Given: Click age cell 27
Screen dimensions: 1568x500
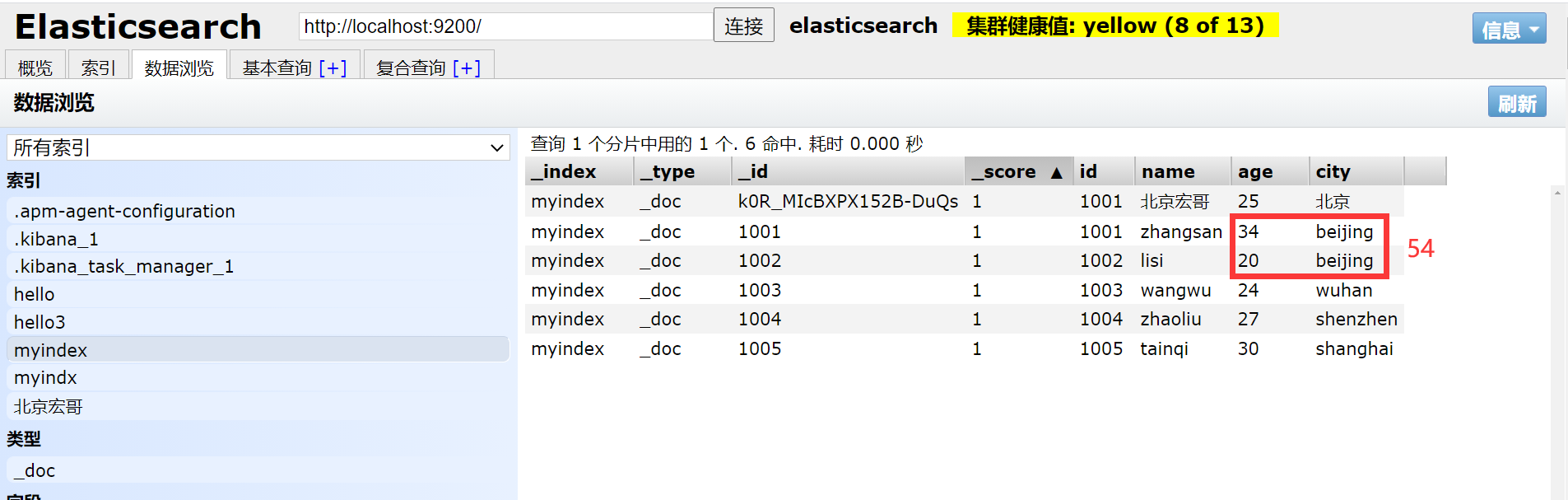Looking at the screenshot, I should pos(1248,319).
